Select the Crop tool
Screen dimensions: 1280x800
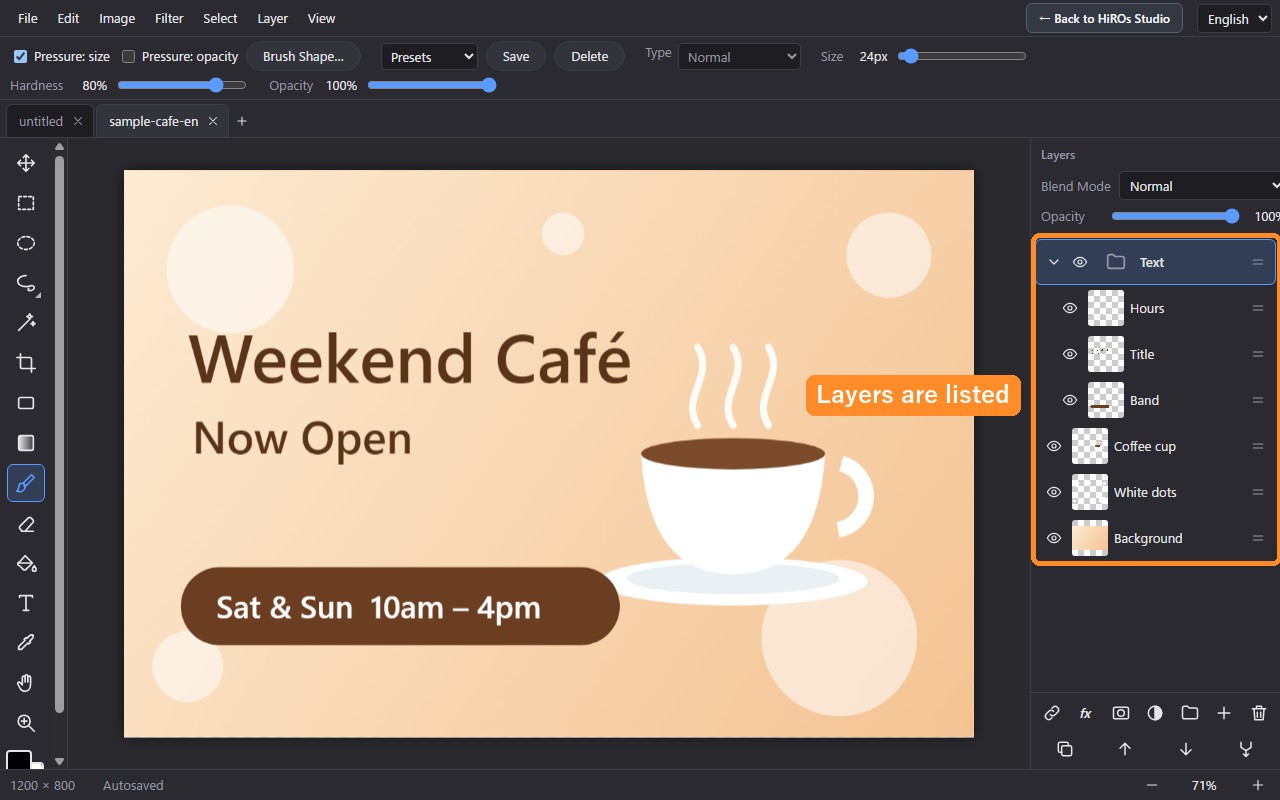coord(26,363)
